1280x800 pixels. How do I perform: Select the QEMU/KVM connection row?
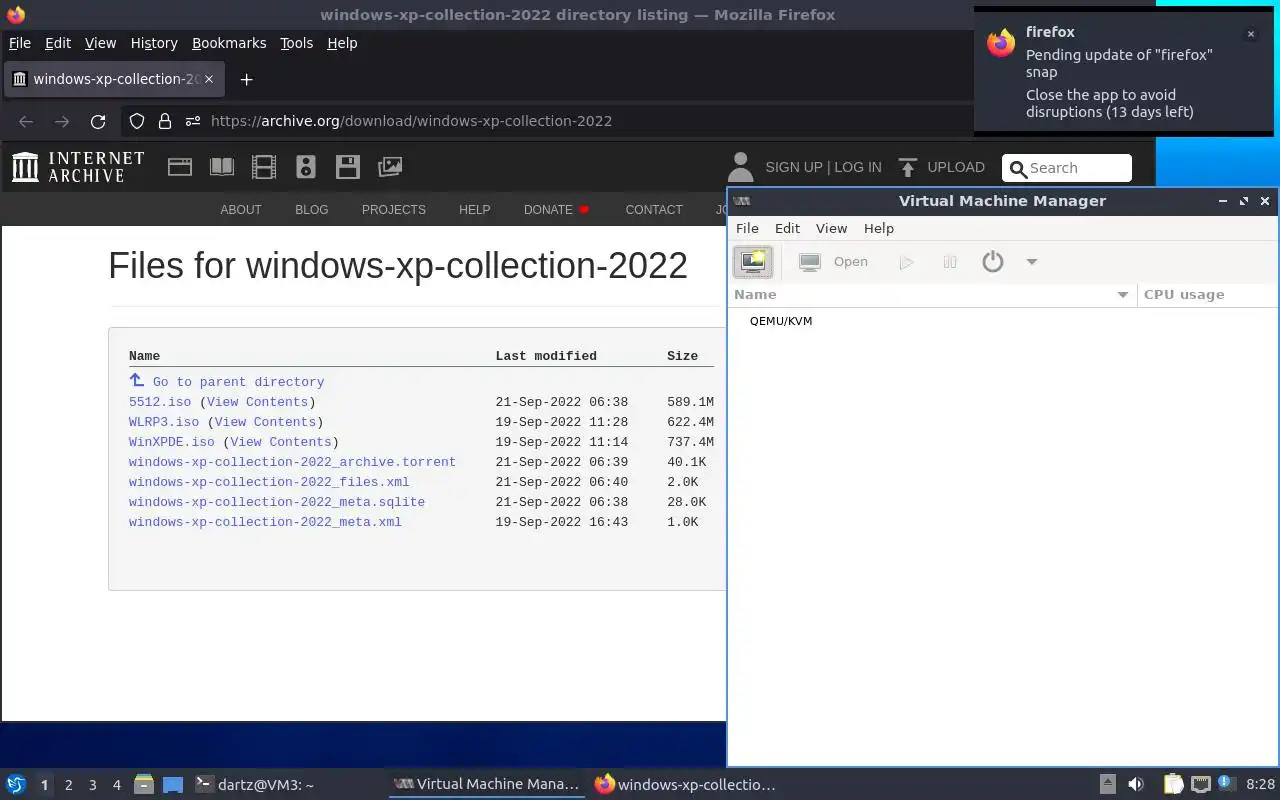click(1003, 321)
